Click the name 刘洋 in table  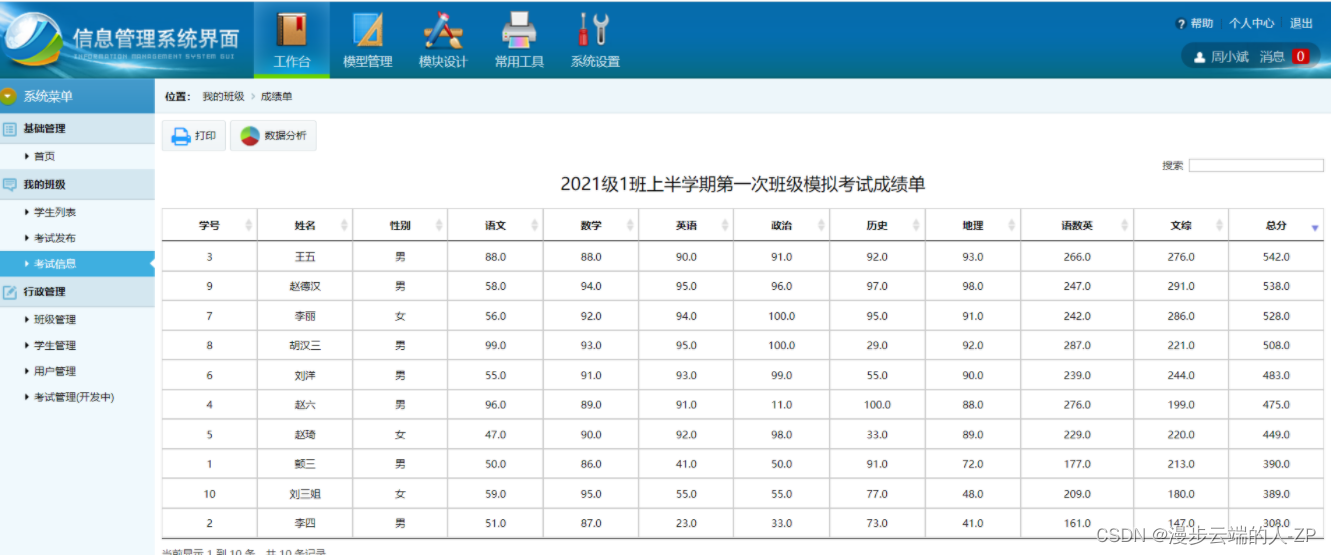[305, 376]
